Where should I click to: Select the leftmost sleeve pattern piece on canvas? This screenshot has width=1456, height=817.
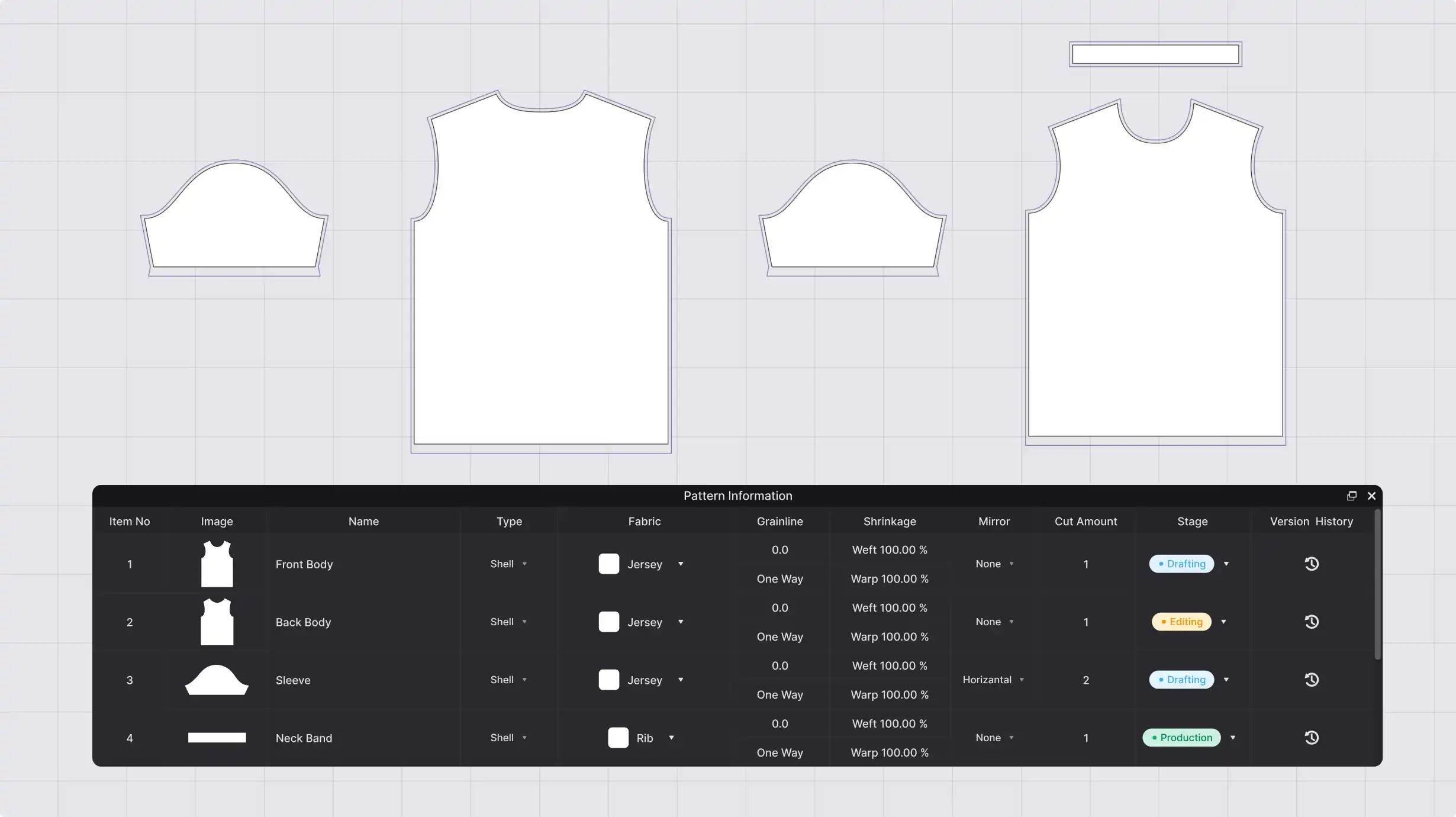click(x=234, y=218)
